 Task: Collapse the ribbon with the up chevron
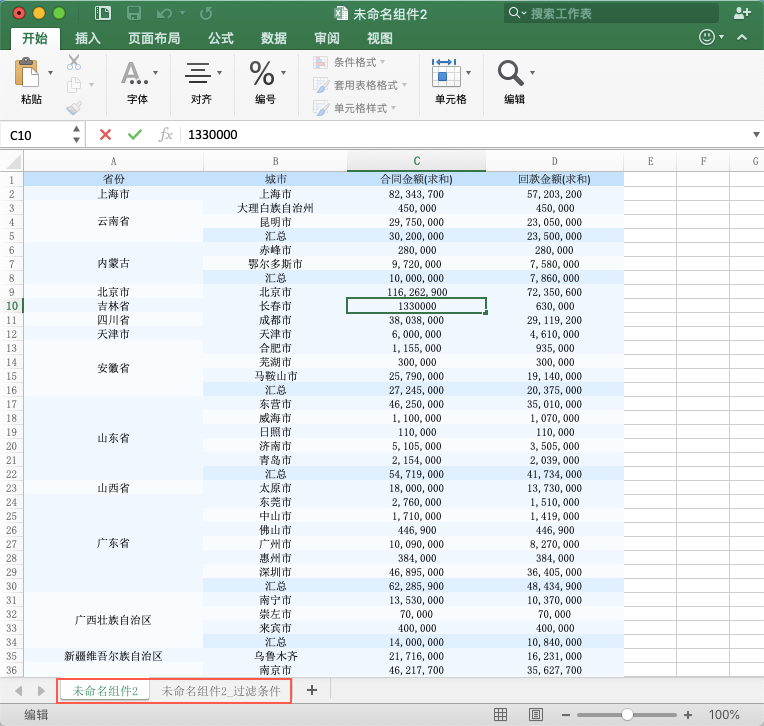pyautogui.click(x=742, y=37)
